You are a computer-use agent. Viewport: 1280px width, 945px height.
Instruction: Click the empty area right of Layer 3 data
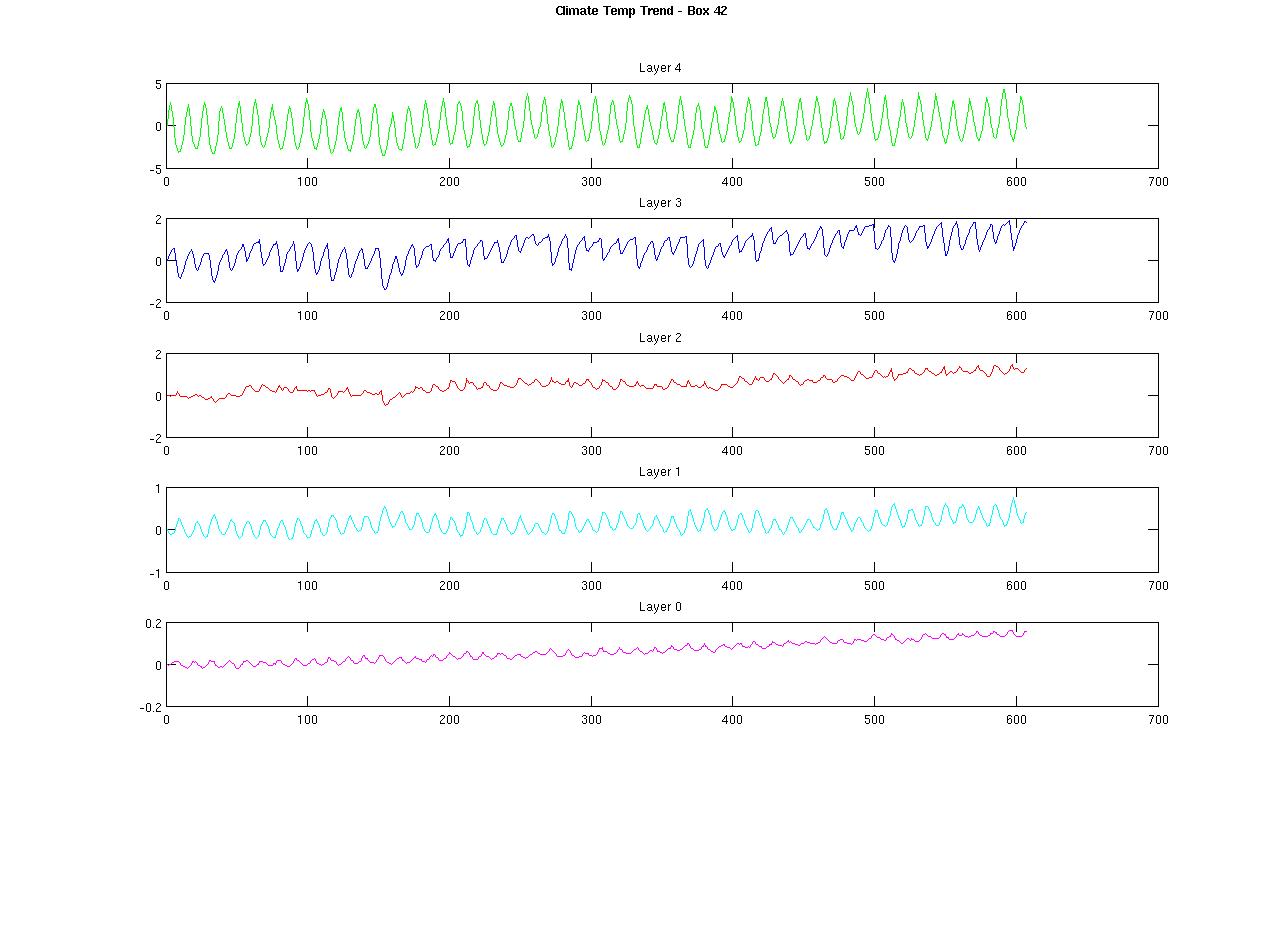coord(1090,260)
